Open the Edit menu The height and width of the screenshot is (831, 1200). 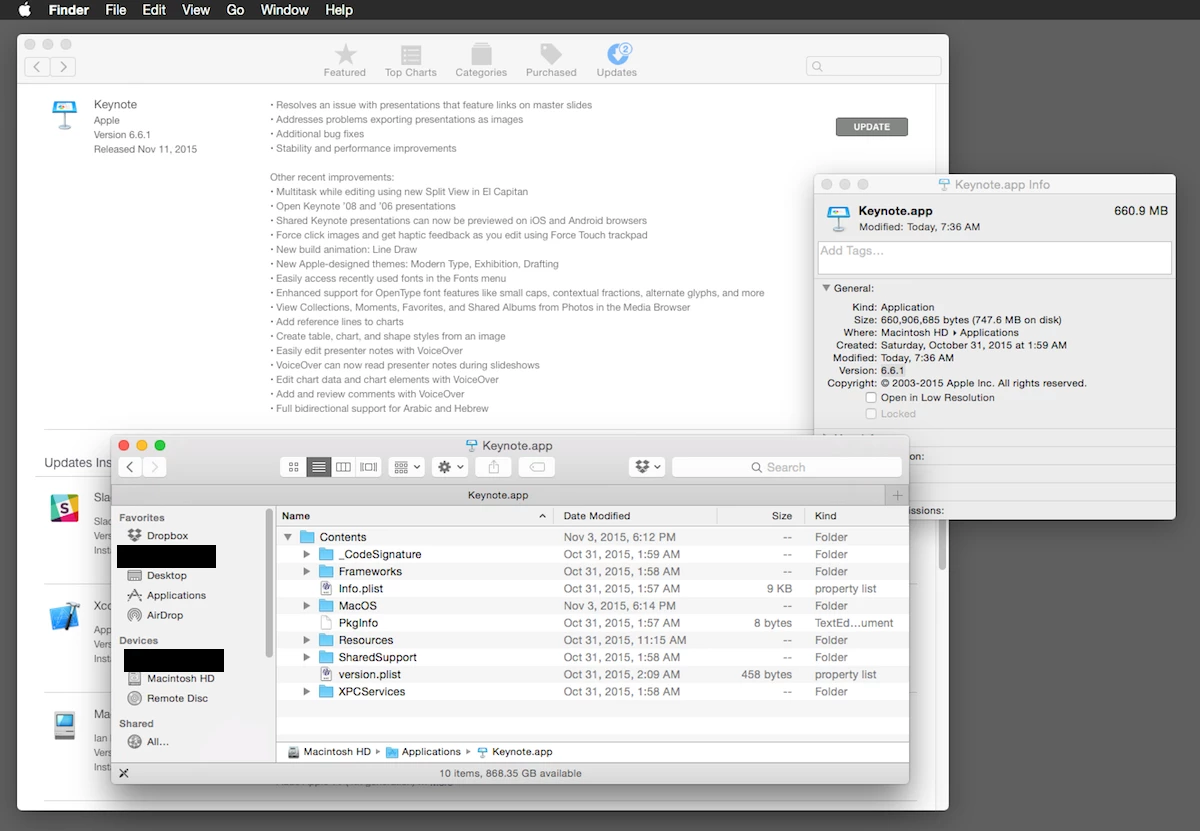[154, 10]
